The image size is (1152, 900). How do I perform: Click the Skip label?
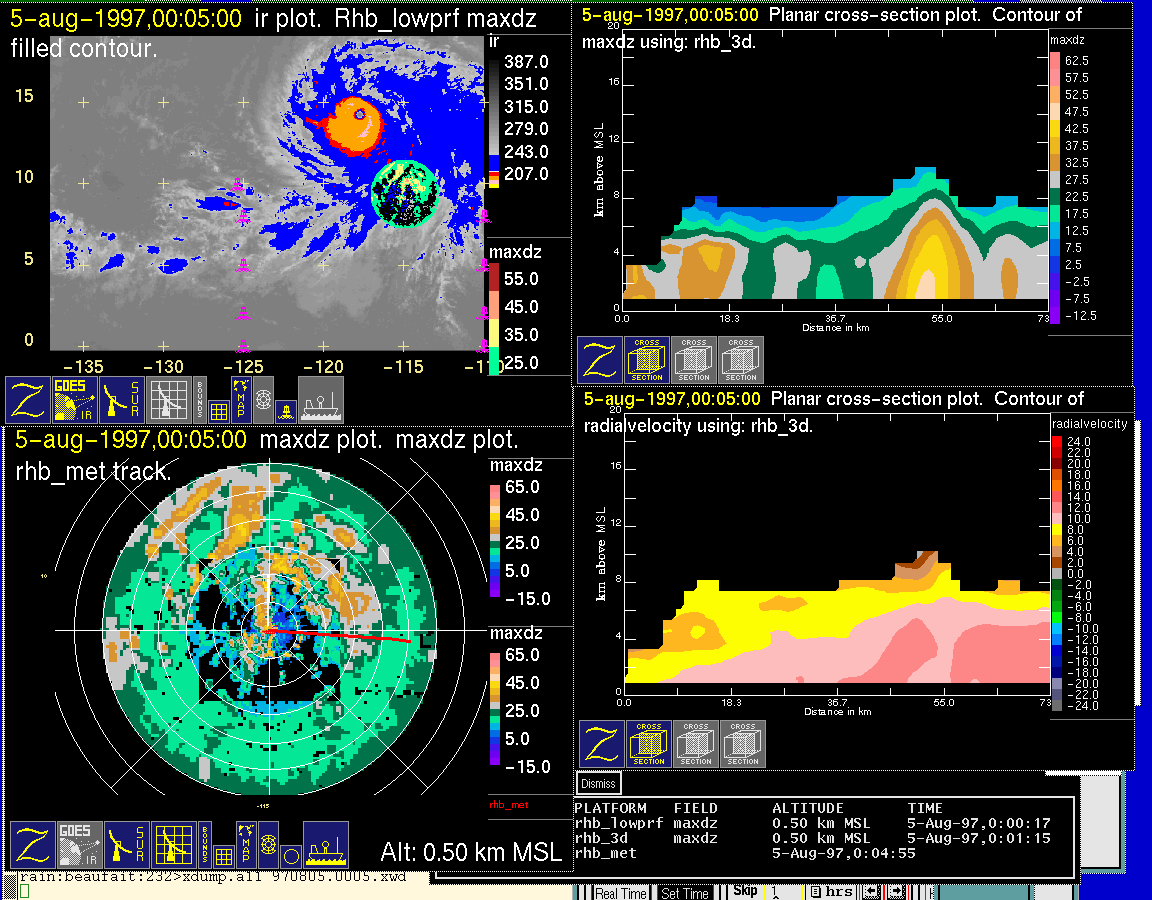[745, 891]
